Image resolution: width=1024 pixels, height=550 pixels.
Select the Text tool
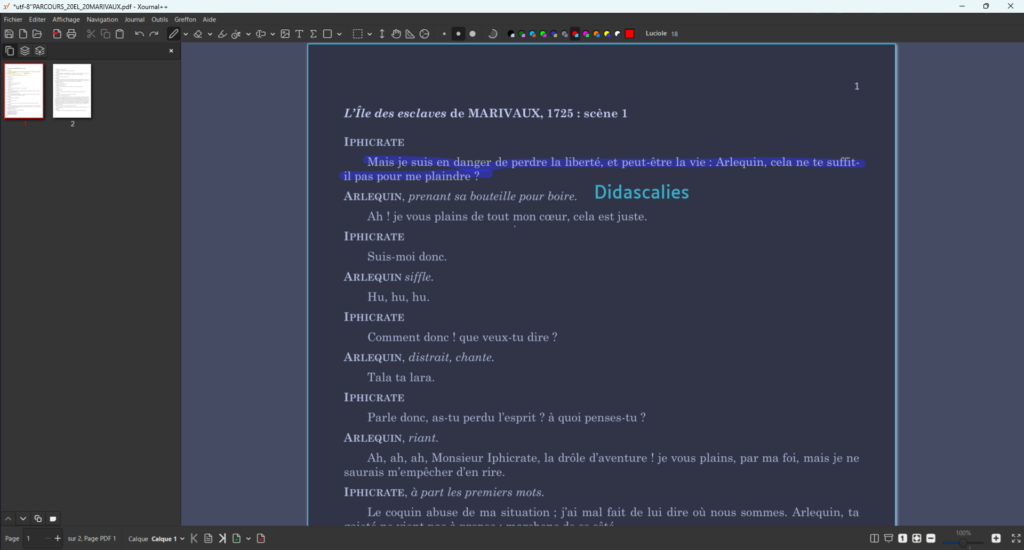(299, 34)
